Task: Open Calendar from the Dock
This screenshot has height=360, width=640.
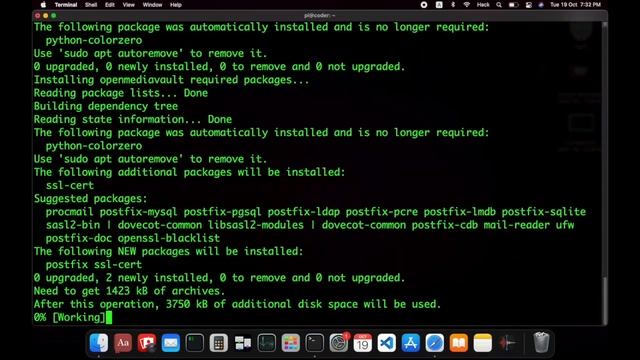Action: pos(363,343)
